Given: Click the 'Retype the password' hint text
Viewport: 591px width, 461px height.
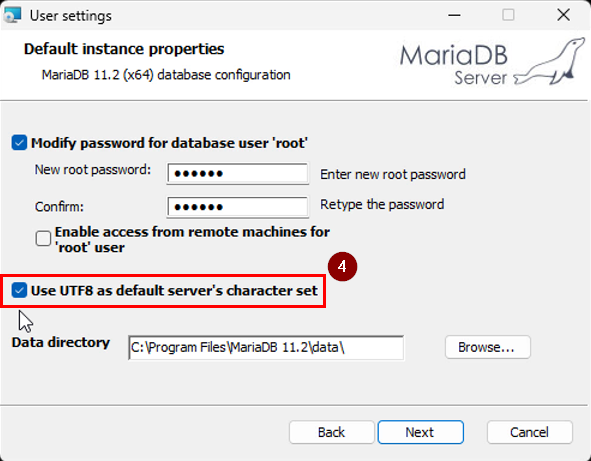Looking at the screenshot, I should click(382, 205).
